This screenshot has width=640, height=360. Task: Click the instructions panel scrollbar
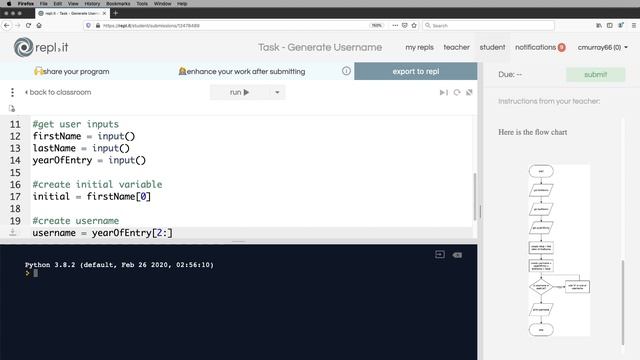click(x=623, y=303)
